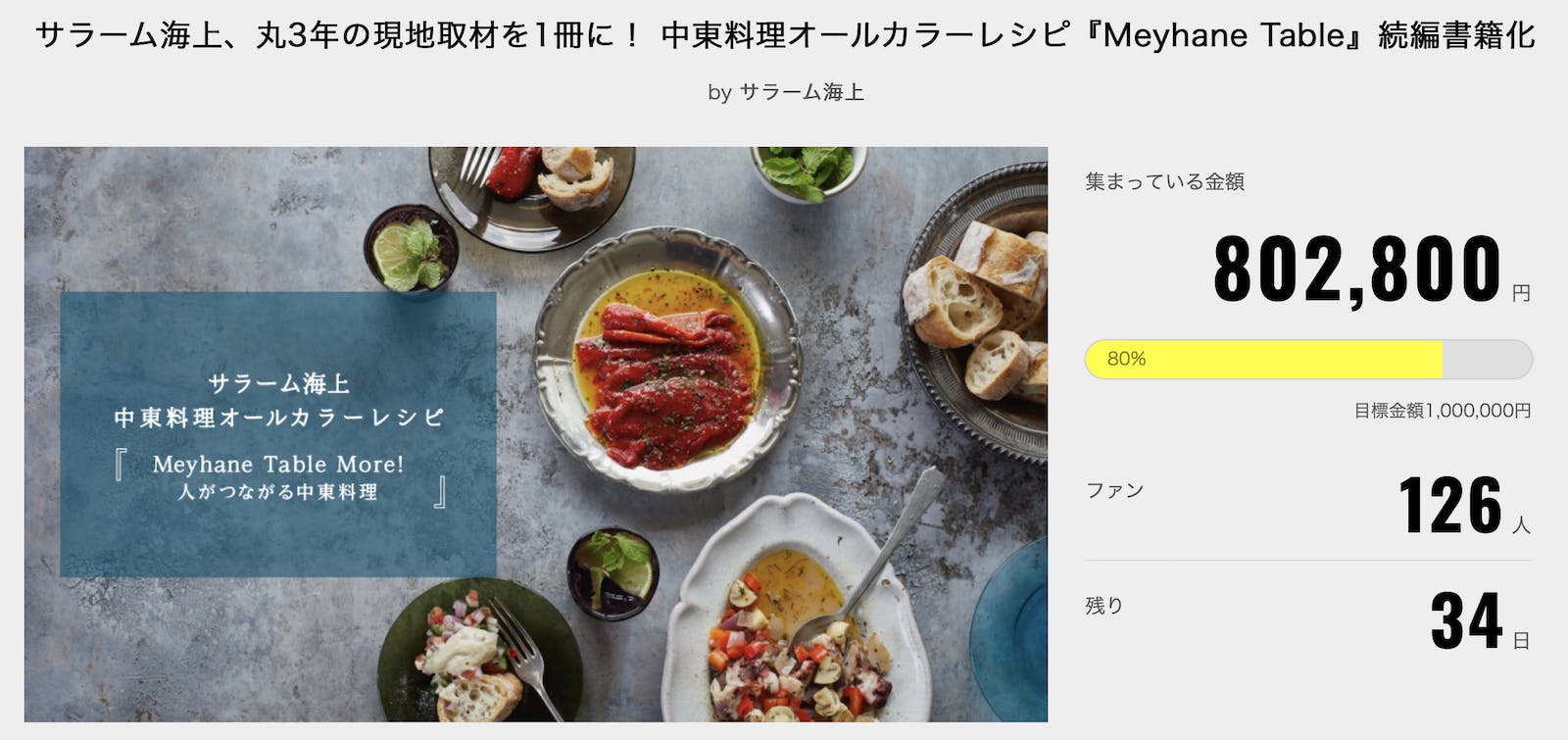This screenshot has height=740, width=1568.
Task: Click the yellow 80% funding progress bar
Action: (1263, 360)
